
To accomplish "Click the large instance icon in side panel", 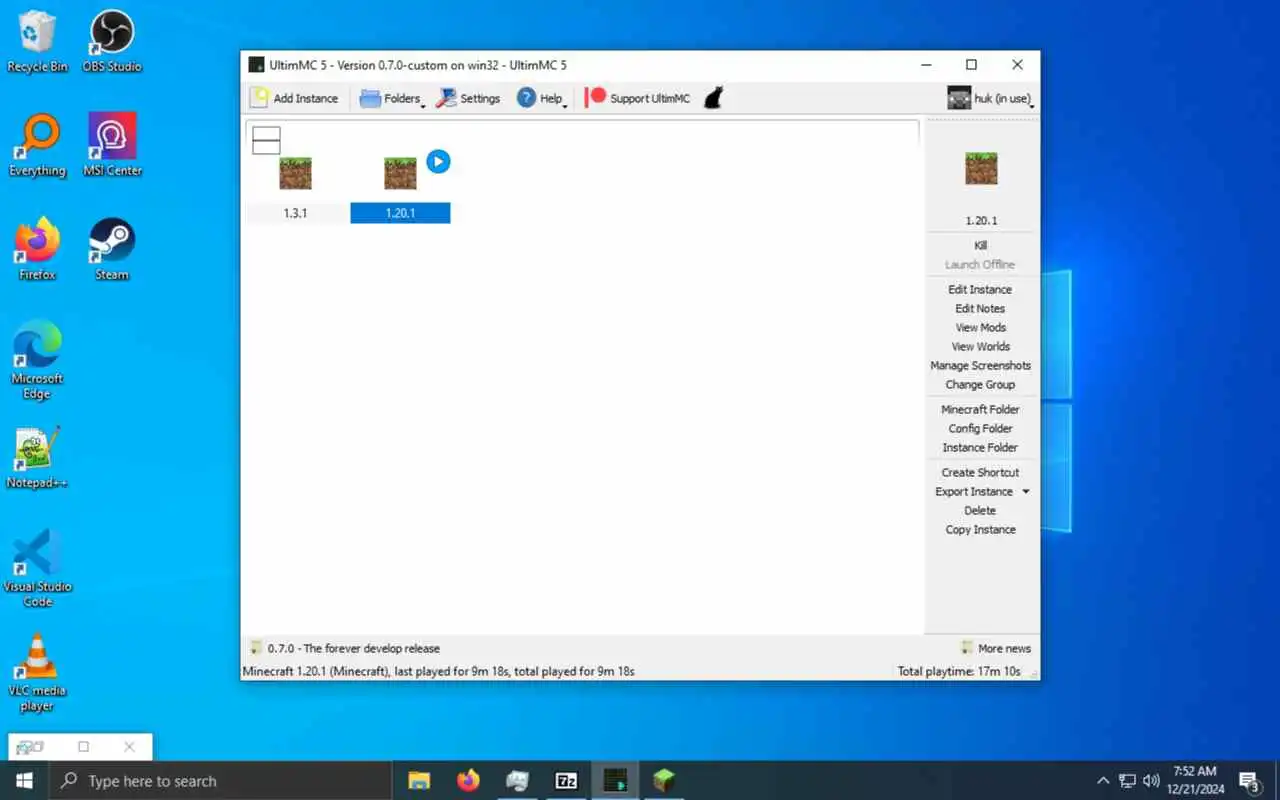I will coord(981,168).
